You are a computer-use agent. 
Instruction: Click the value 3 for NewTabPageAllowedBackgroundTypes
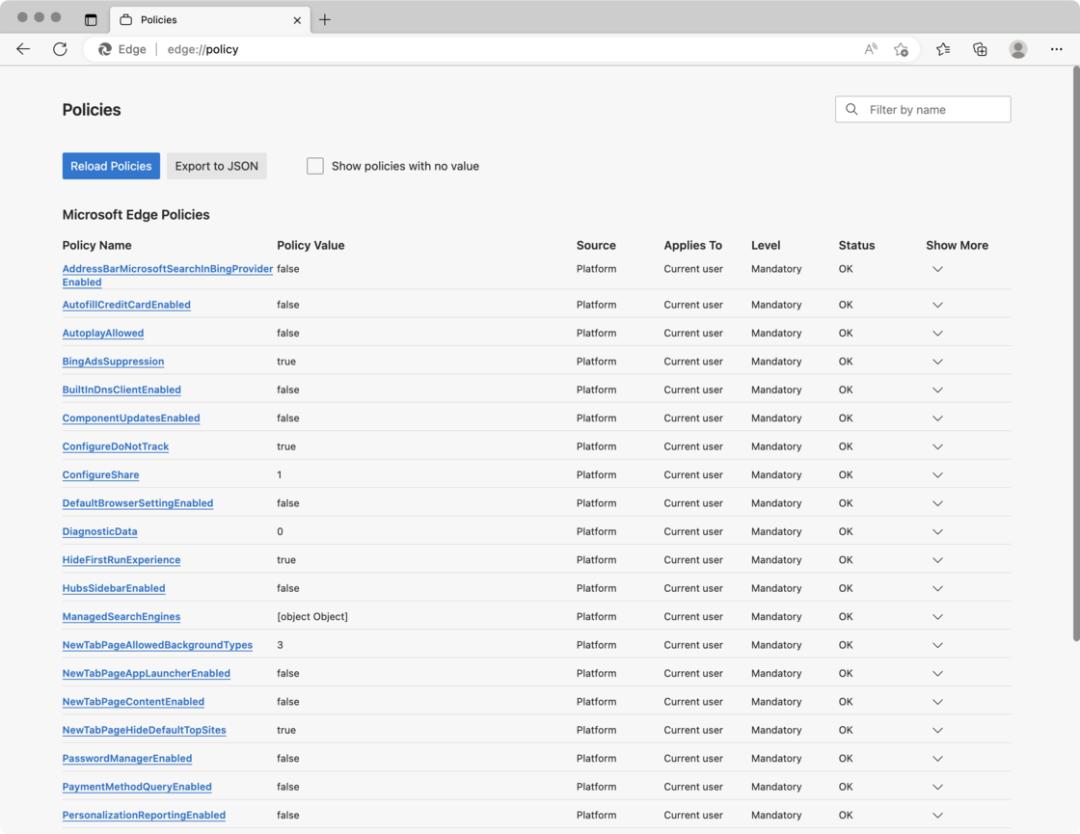(x=280, y=645)
